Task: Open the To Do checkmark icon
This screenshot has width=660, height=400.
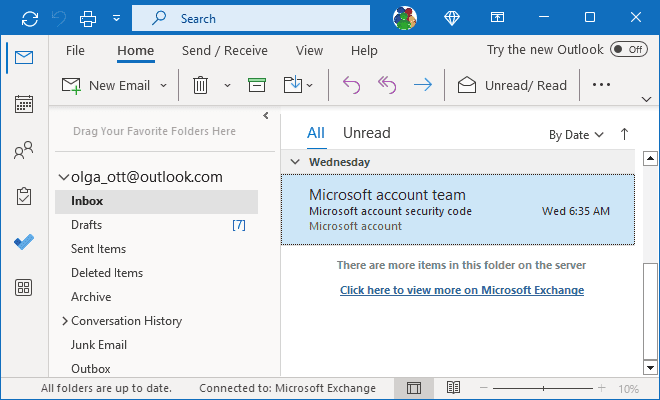Action: [24, 242]
